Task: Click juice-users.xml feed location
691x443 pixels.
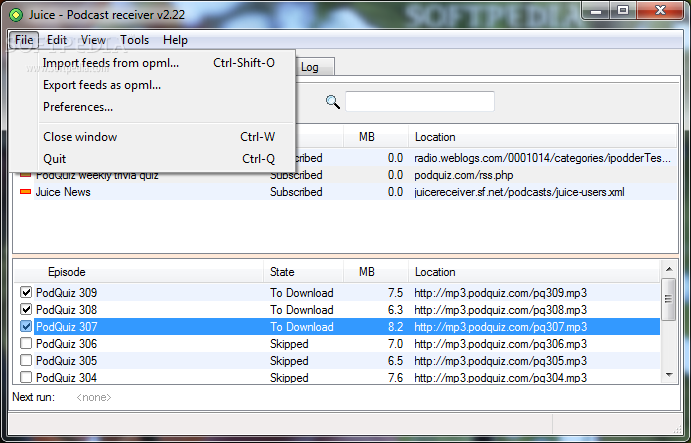Action: point(519,192)
